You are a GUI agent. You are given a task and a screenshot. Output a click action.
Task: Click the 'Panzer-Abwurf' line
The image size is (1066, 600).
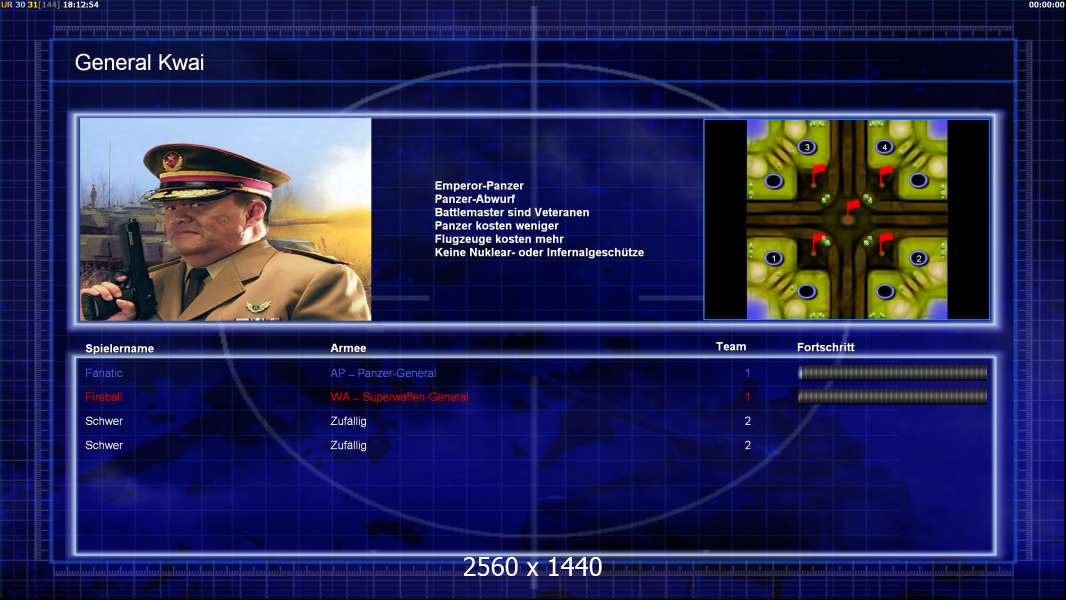[x=475, y=199]
